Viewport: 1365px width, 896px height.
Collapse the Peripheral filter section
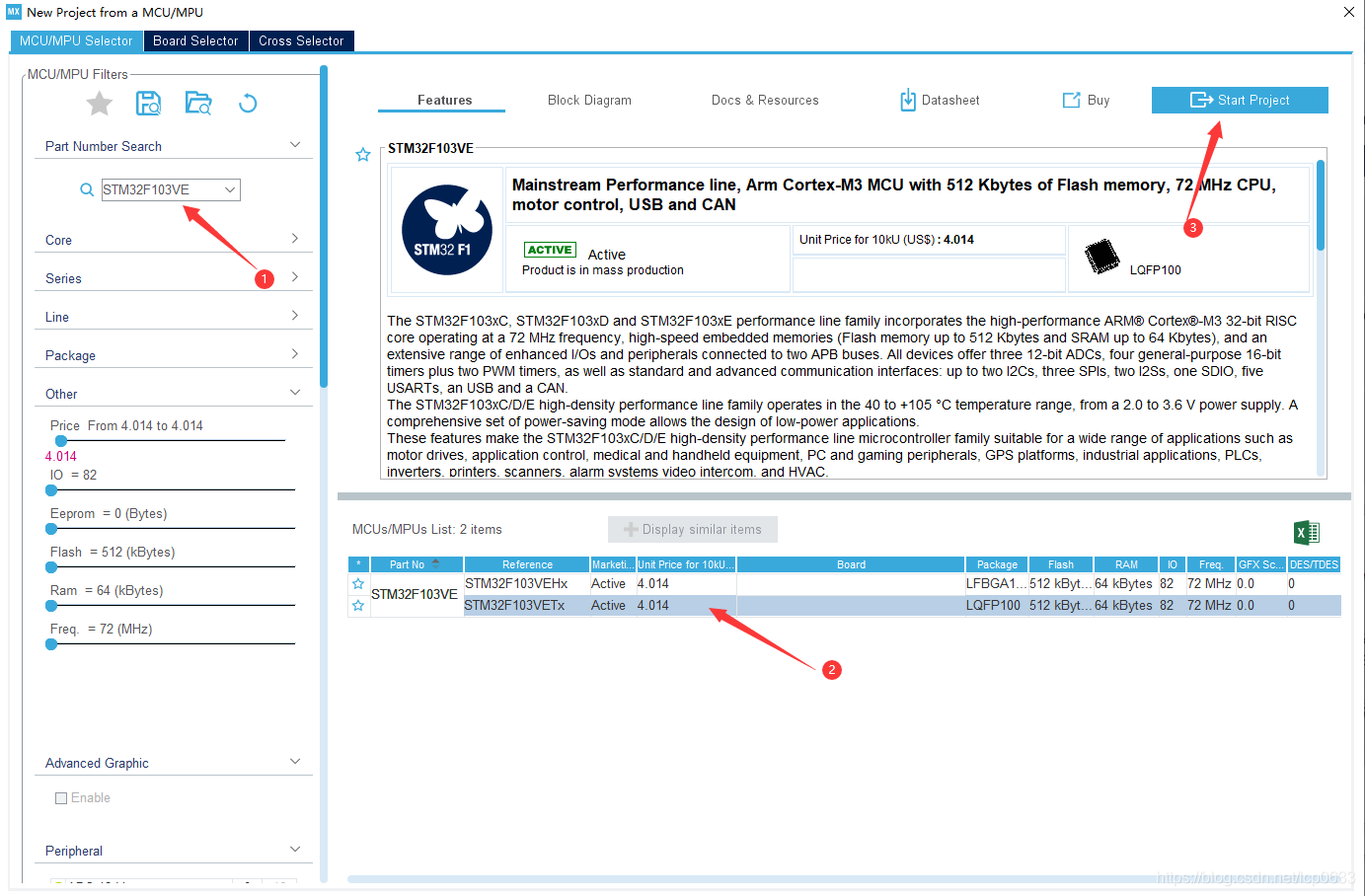tap(295, 850)
